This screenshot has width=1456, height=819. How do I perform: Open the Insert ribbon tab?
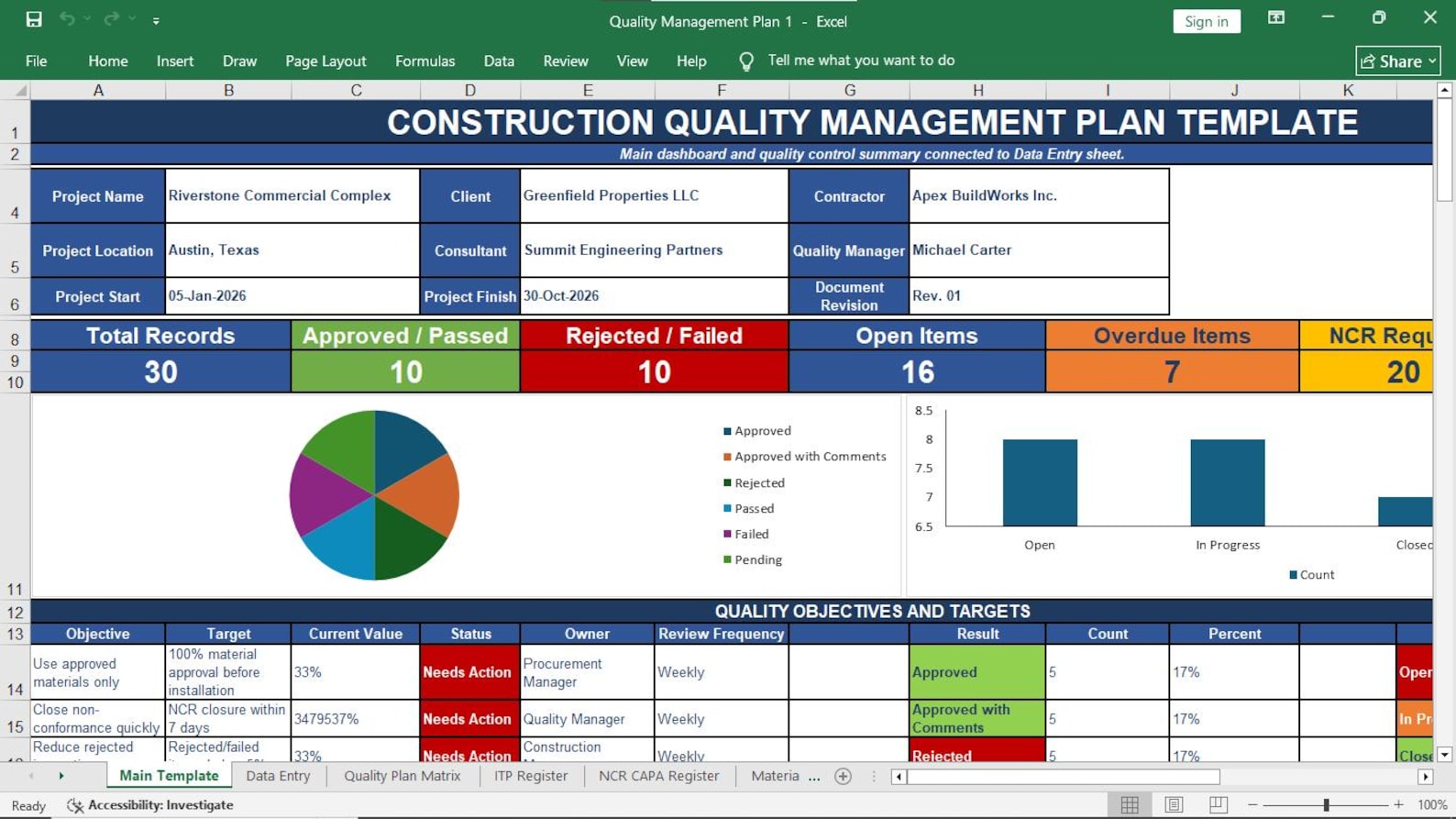[x=175, y=61]
